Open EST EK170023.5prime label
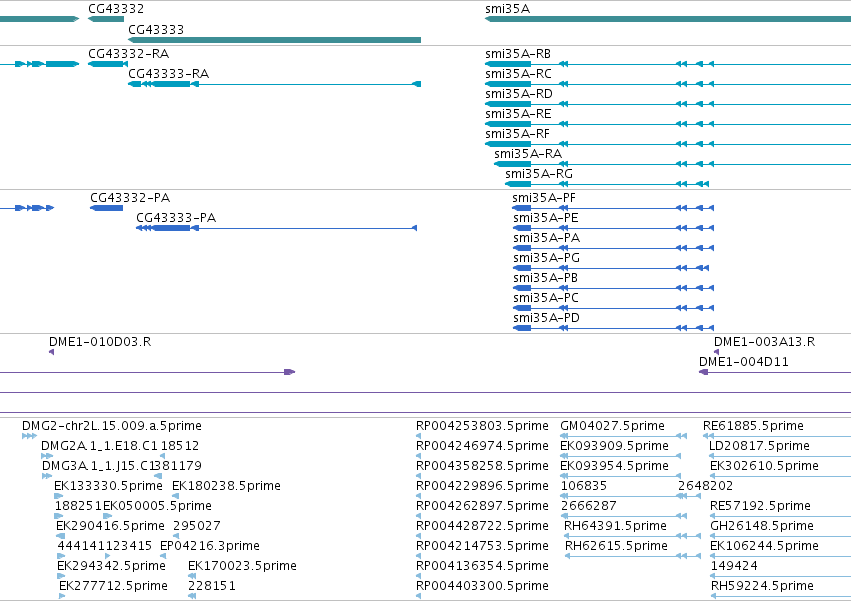 pyautogui.click(x=243, y=566)
